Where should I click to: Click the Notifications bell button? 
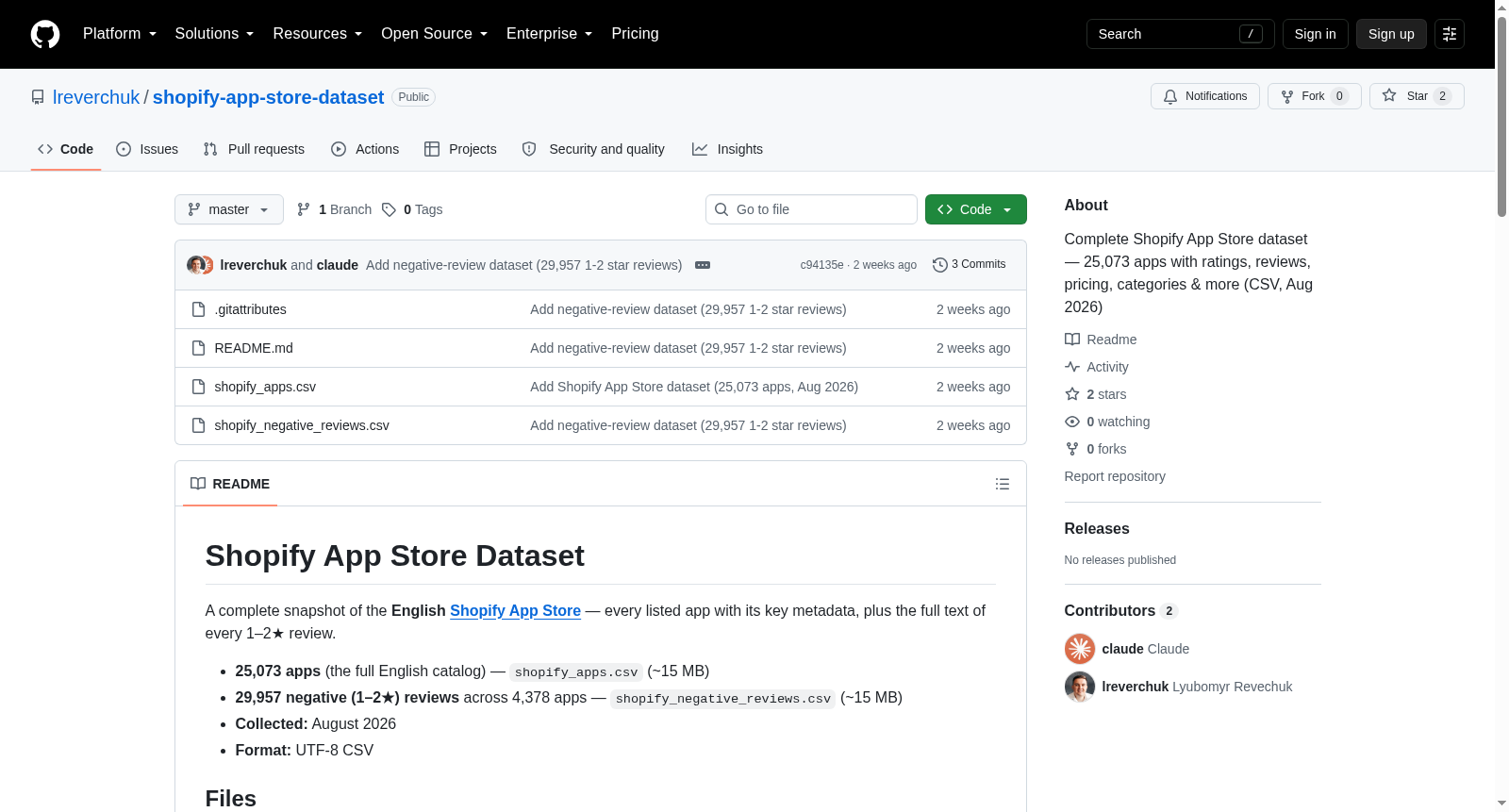[x=1204, y=96]
